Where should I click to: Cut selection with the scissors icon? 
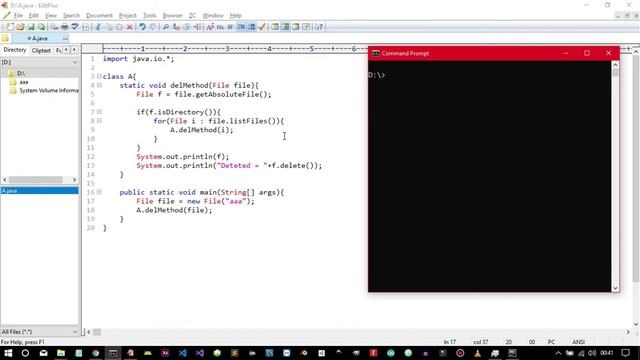98,27
